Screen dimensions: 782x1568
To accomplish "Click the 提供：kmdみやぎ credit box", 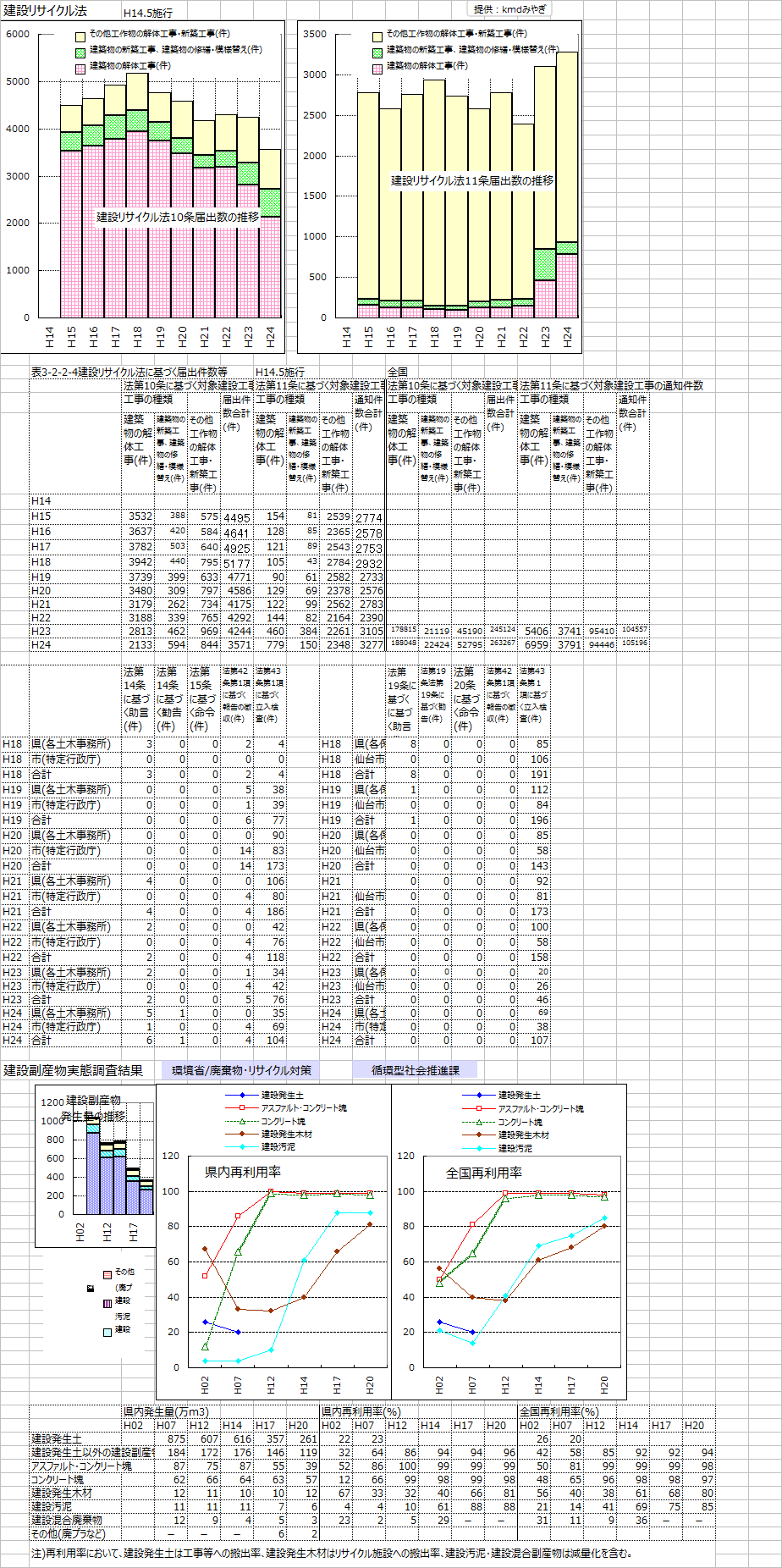I will [x=510, y=9].
